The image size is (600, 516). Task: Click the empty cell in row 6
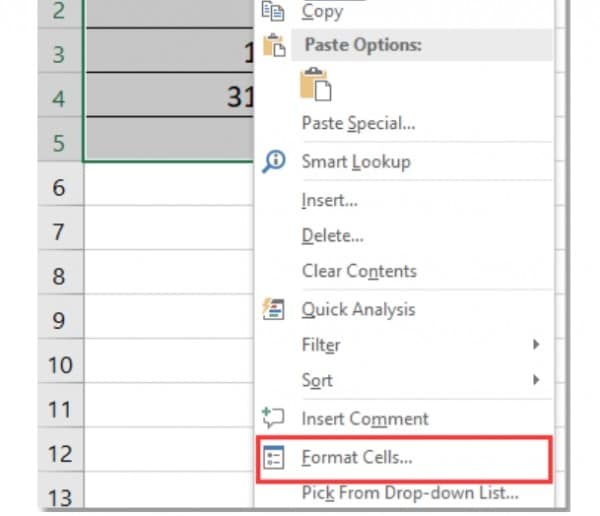(x=169, y=184)
